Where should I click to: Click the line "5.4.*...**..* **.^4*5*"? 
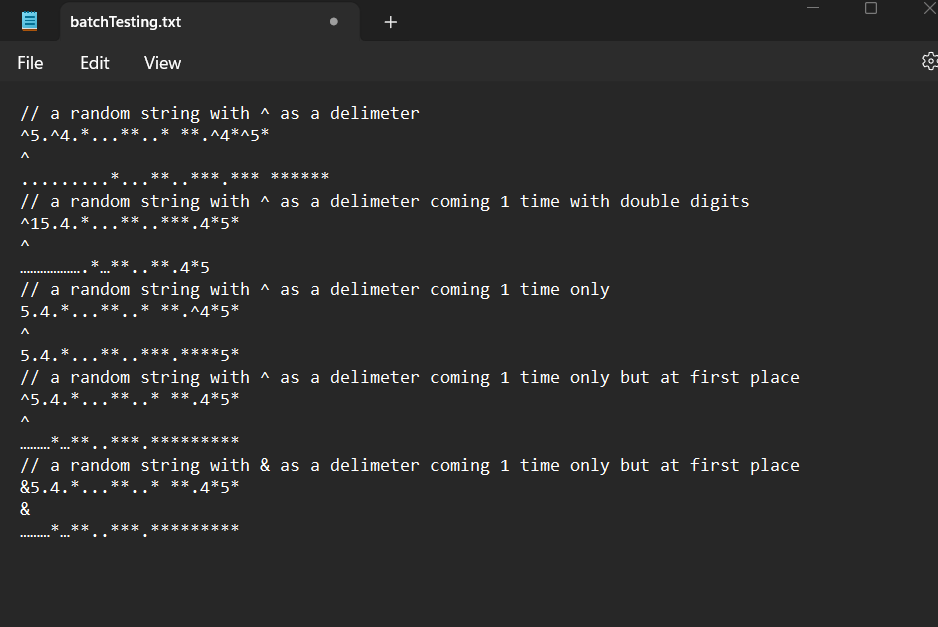pyautogui.click(x=130, y=311)
